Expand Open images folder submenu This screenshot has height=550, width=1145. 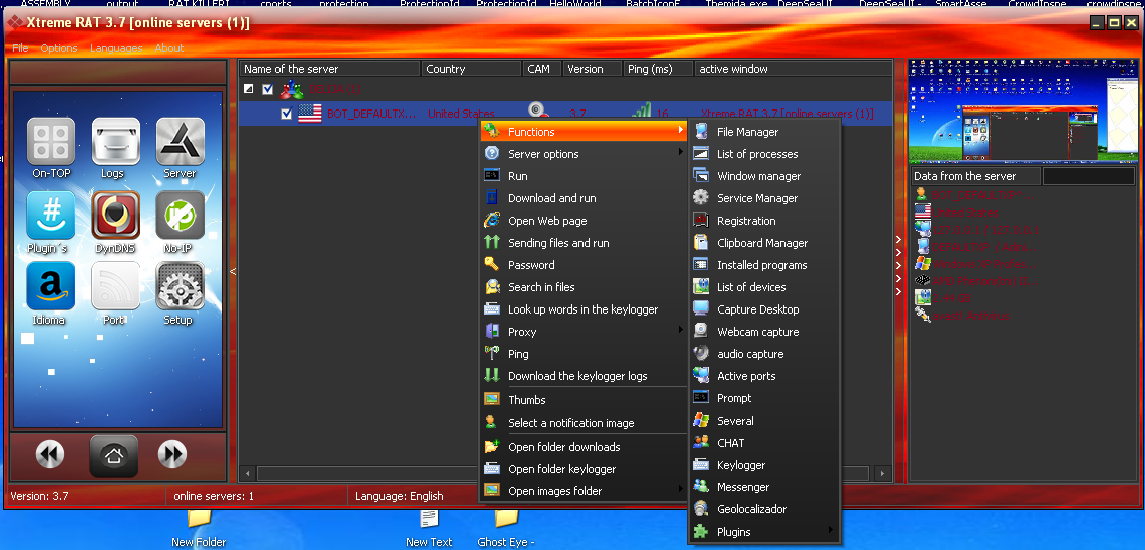[584, 491]
